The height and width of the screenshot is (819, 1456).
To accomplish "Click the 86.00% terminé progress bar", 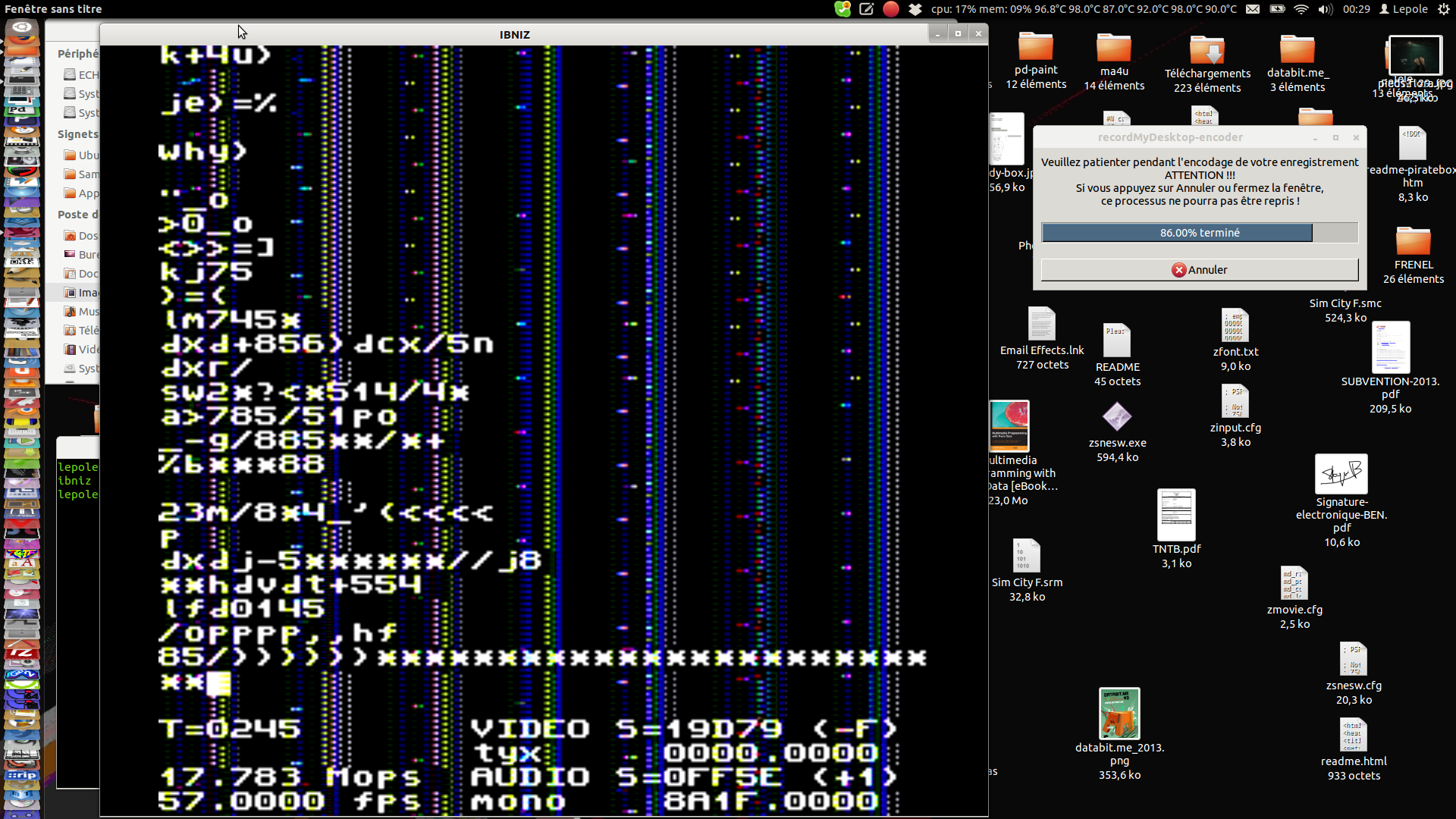I will pyautogui.click(x=1199, y=233).
